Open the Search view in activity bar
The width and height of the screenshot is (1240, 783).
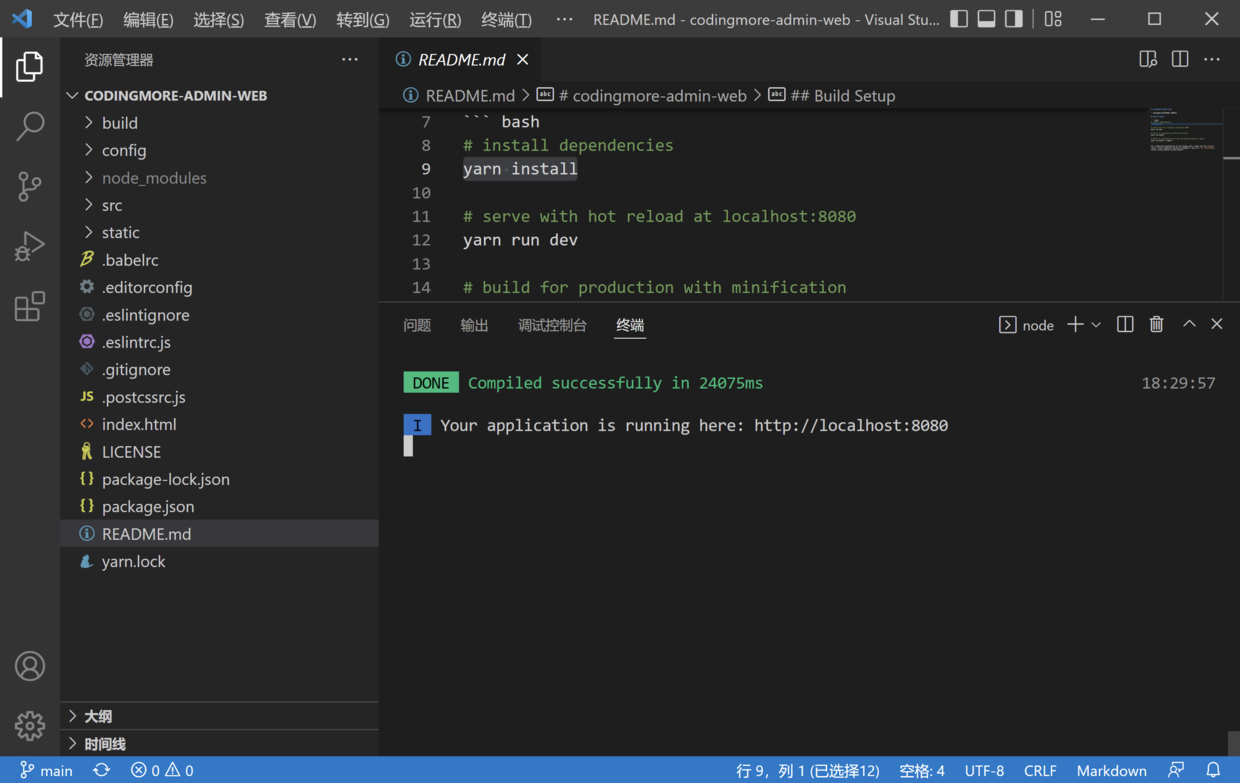(x=30, y=126)
